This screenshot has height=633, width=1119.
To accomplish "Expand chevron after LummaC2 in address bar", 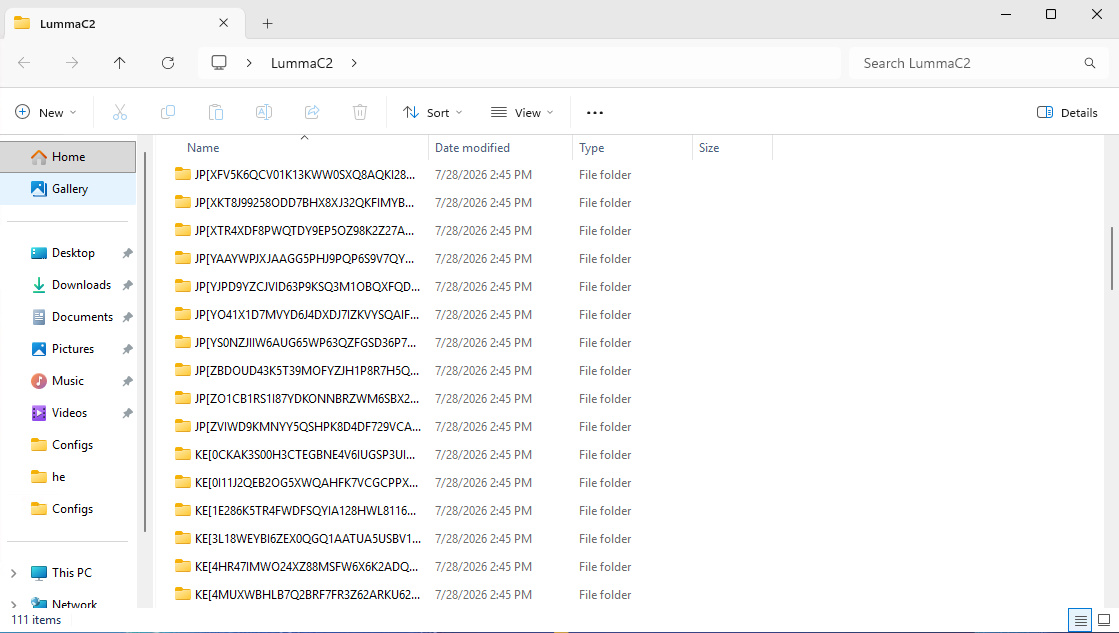I will tap(354, 63).
